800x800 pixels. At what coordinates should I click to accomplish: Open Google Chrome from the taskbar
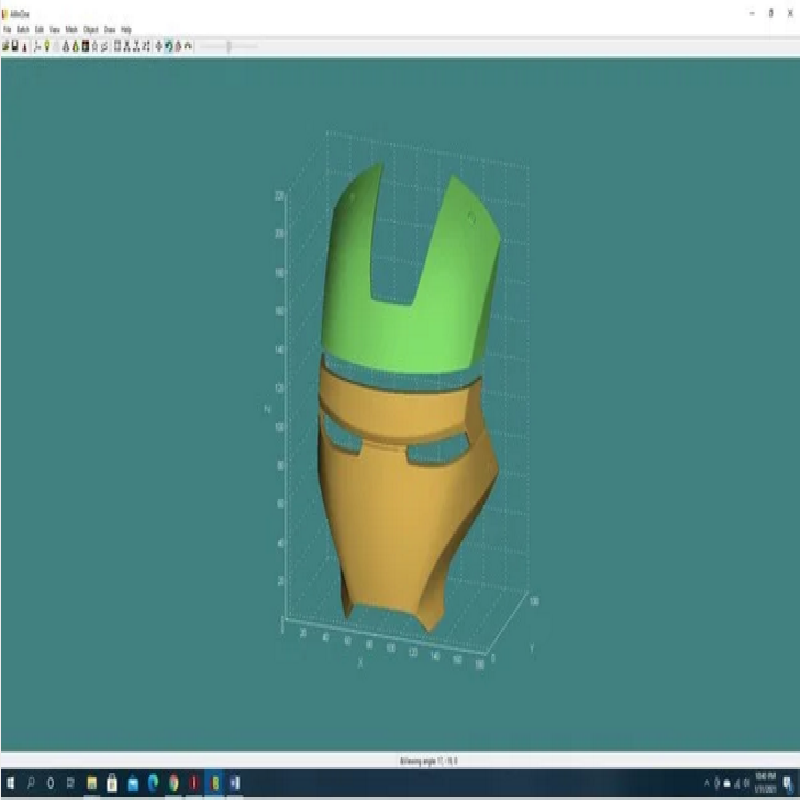[174, 782]
